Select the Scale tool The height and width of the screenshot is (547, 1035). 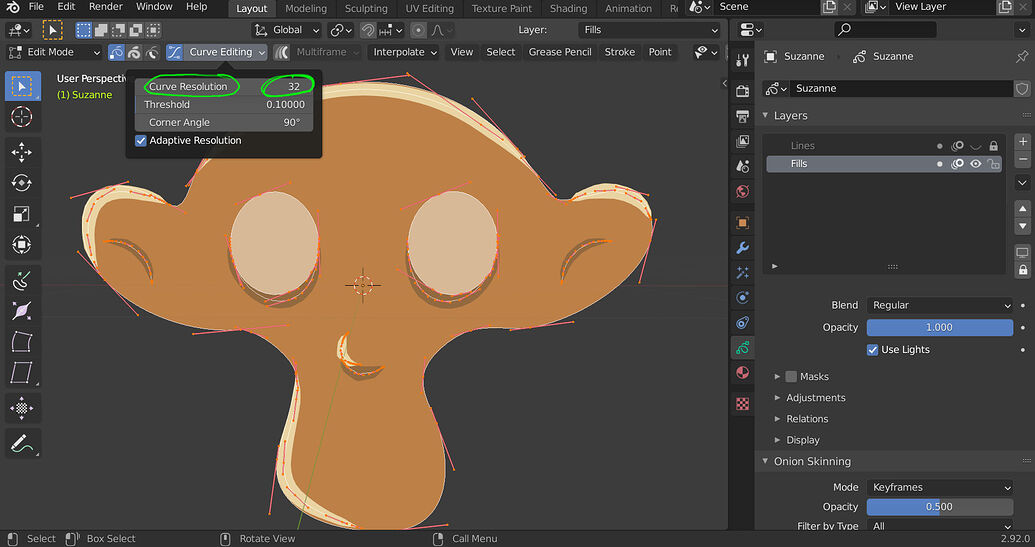pyautogui.click(x=22, y=214)
